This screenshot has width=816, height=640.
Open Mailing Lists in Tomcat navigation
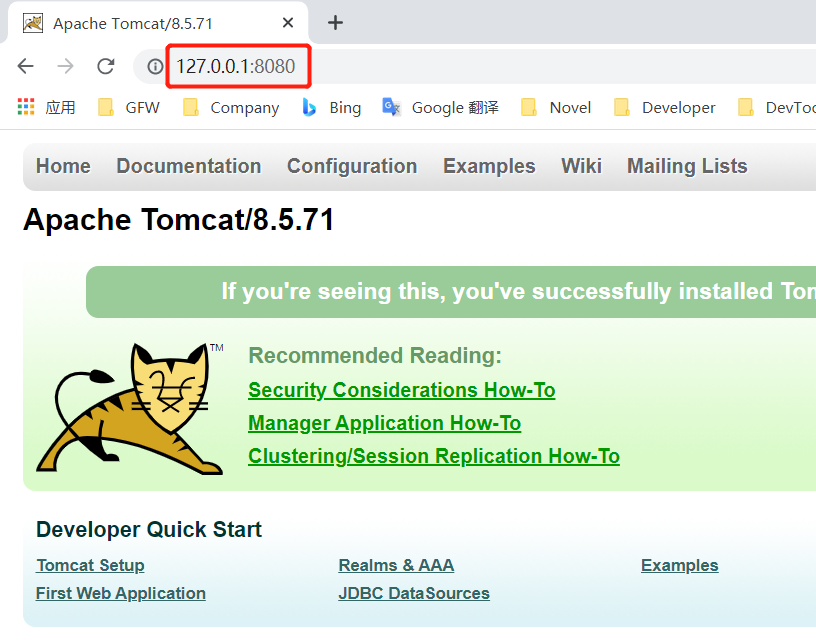(687, 166)
